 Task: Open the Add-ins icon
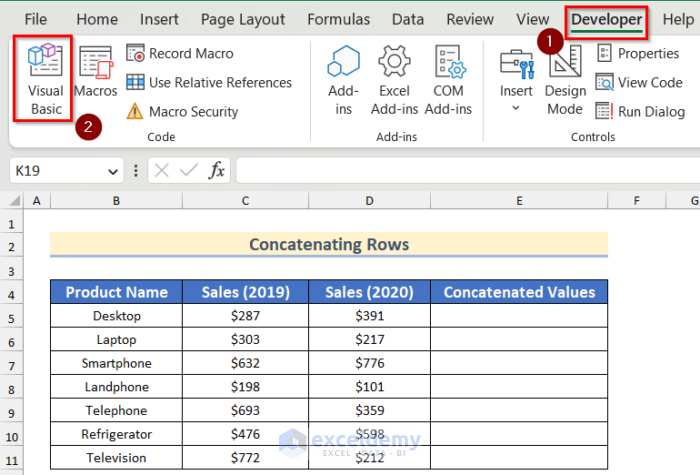343,80
